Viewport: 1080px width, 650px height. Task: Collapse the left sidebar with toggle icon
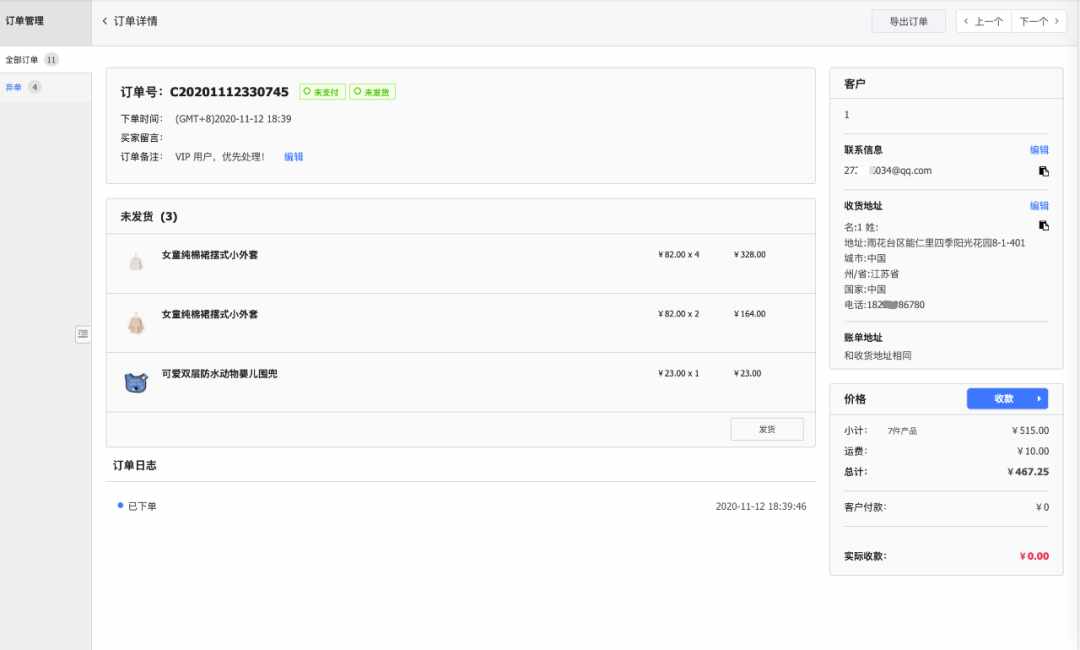click(83, 334)
